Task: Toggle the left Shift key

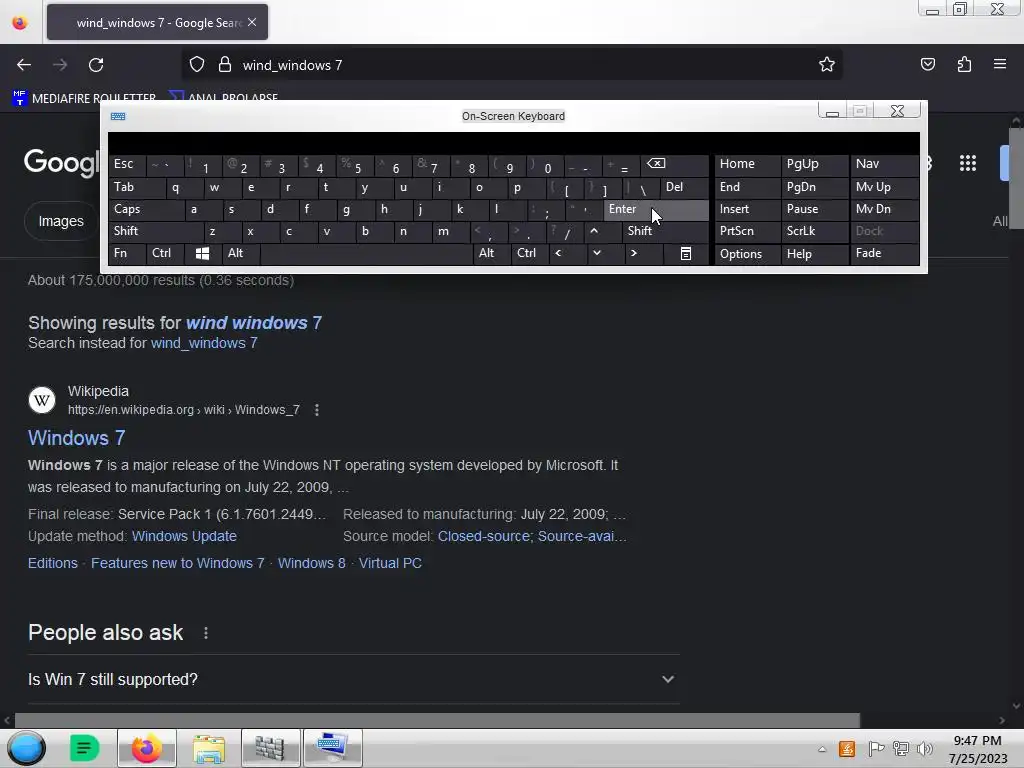Action: pos(156,231)
